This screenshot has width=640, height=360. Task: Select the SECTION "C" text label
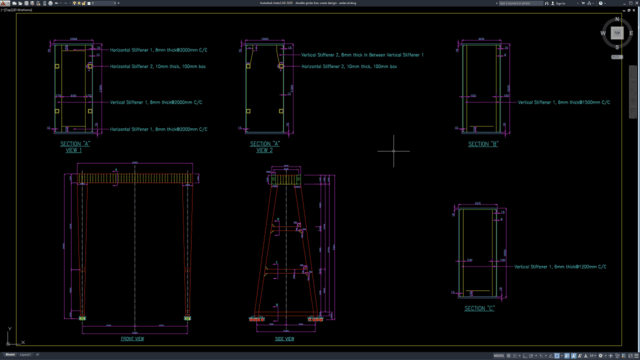(480, 308)
